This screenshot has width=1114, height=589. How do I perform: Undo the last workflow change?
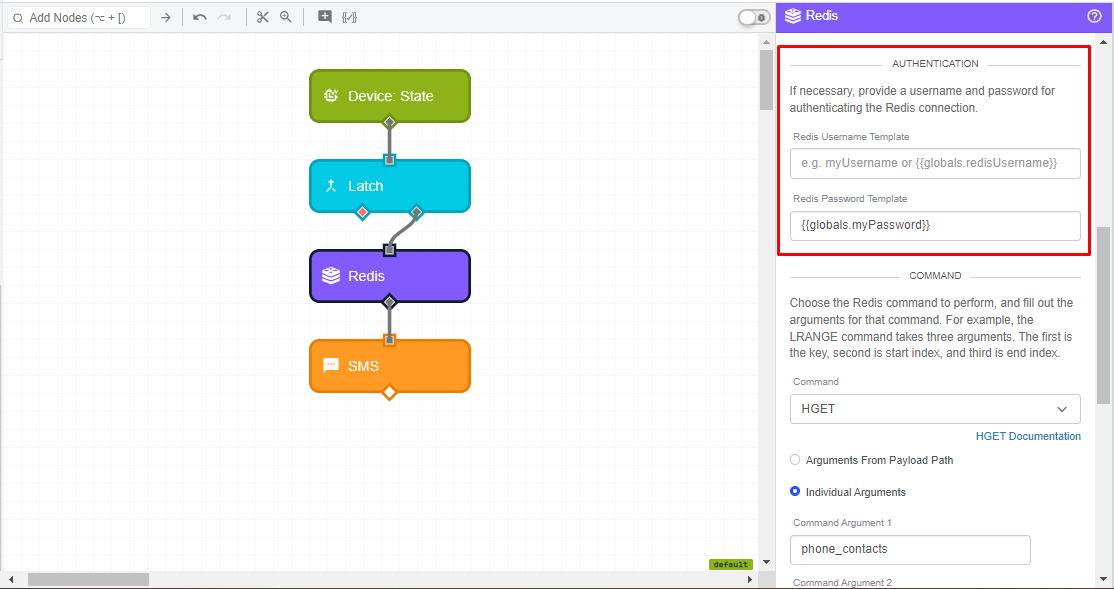point(200,17)
